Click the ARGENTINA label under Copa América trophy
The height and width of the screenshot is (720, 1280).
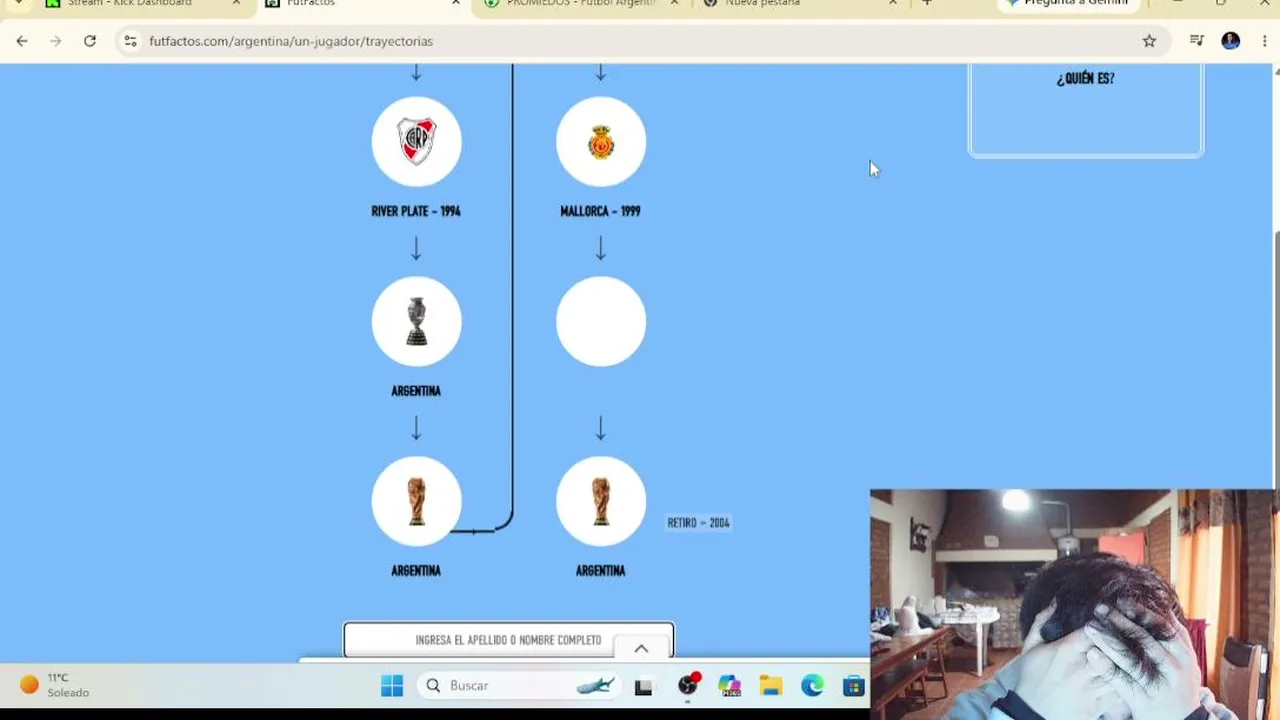click(416, 391)
